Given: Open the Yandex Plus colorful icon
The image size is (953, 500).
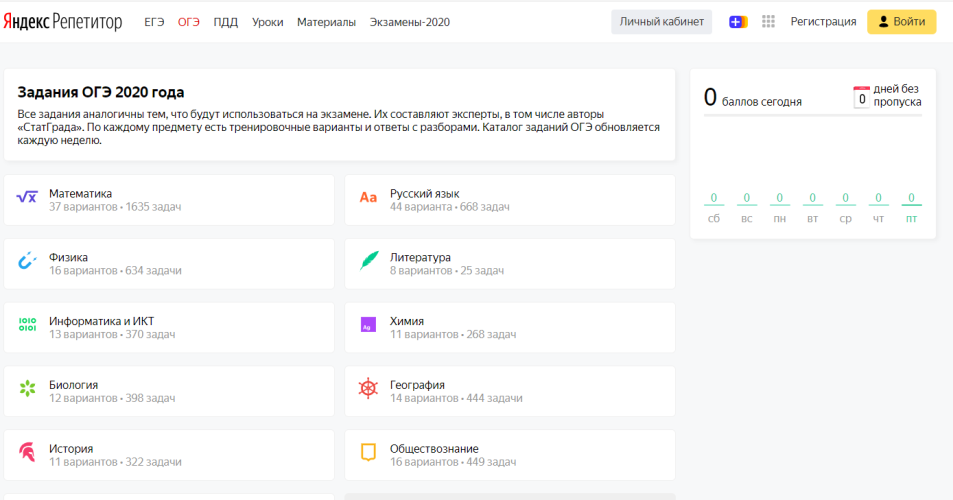Looking at the screenshot, I should [x=738, y=22].
